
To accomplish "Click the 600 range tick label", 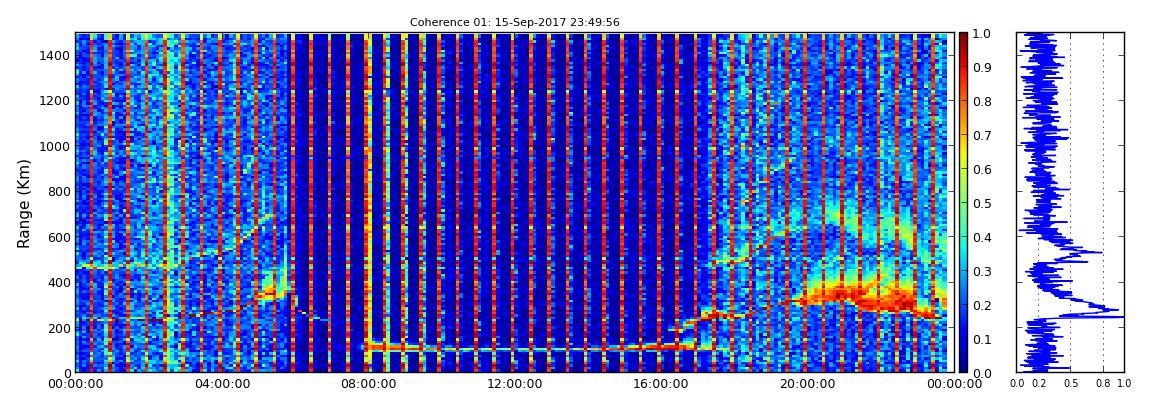I will (59, 237).
